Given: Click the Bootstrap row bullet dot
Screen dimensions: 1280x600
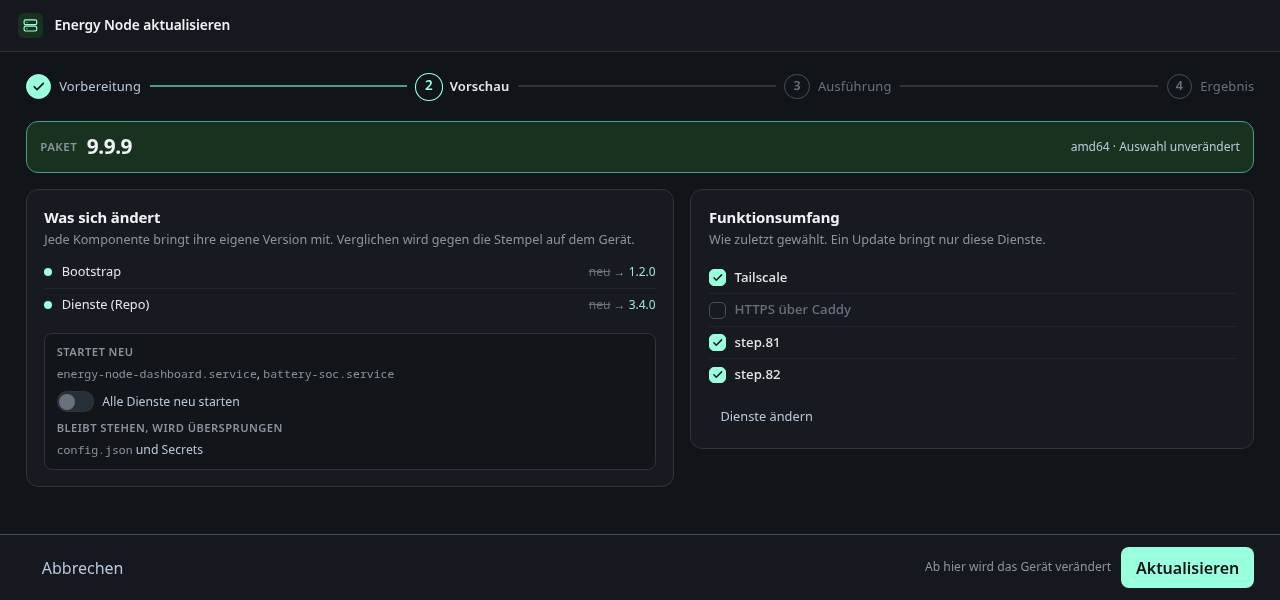Looking at the screenshot, I should pos(48,272).
